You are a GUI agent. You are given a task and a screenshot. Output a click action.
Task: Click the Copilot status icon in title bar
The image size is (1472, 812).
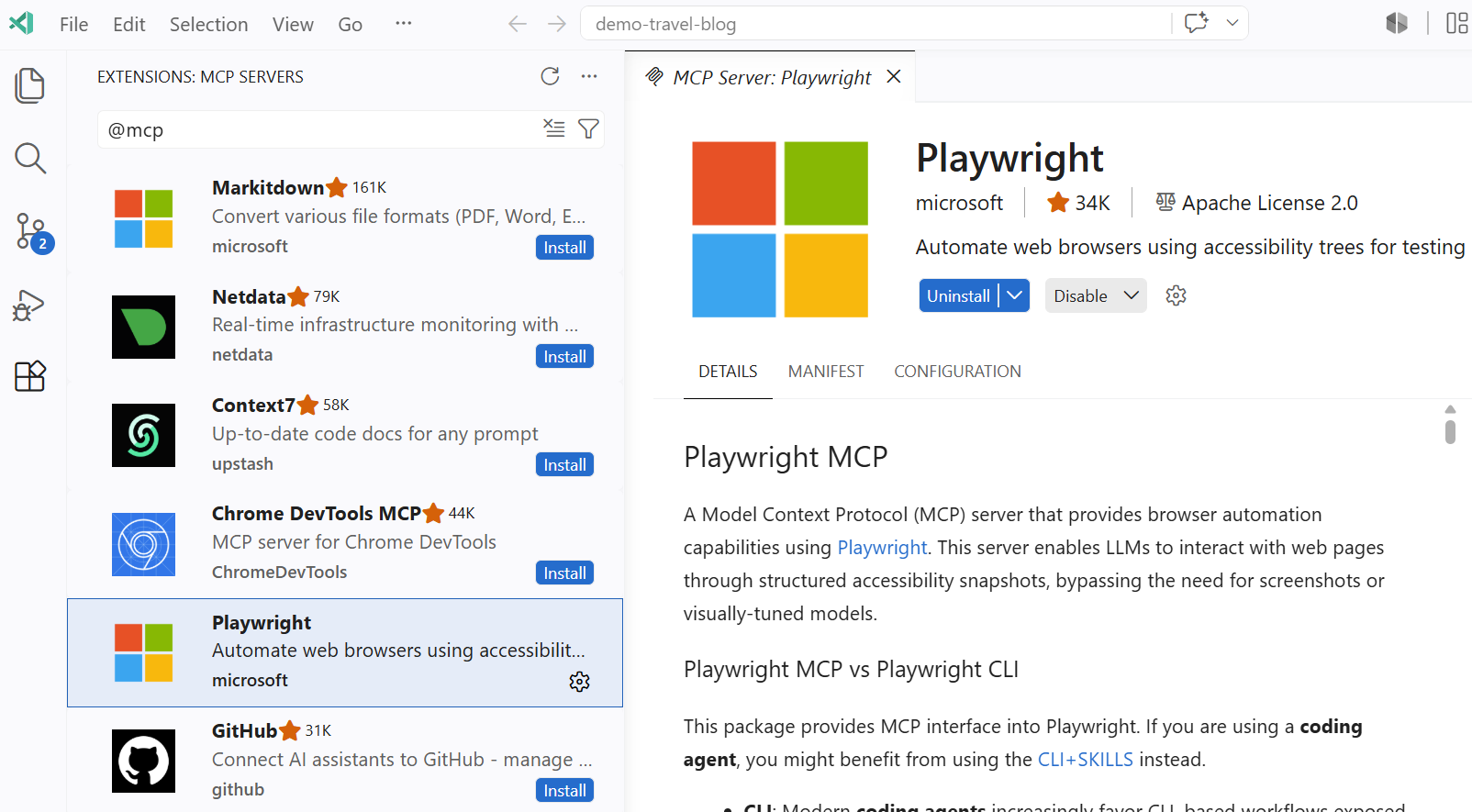[x=1397, y=23]
